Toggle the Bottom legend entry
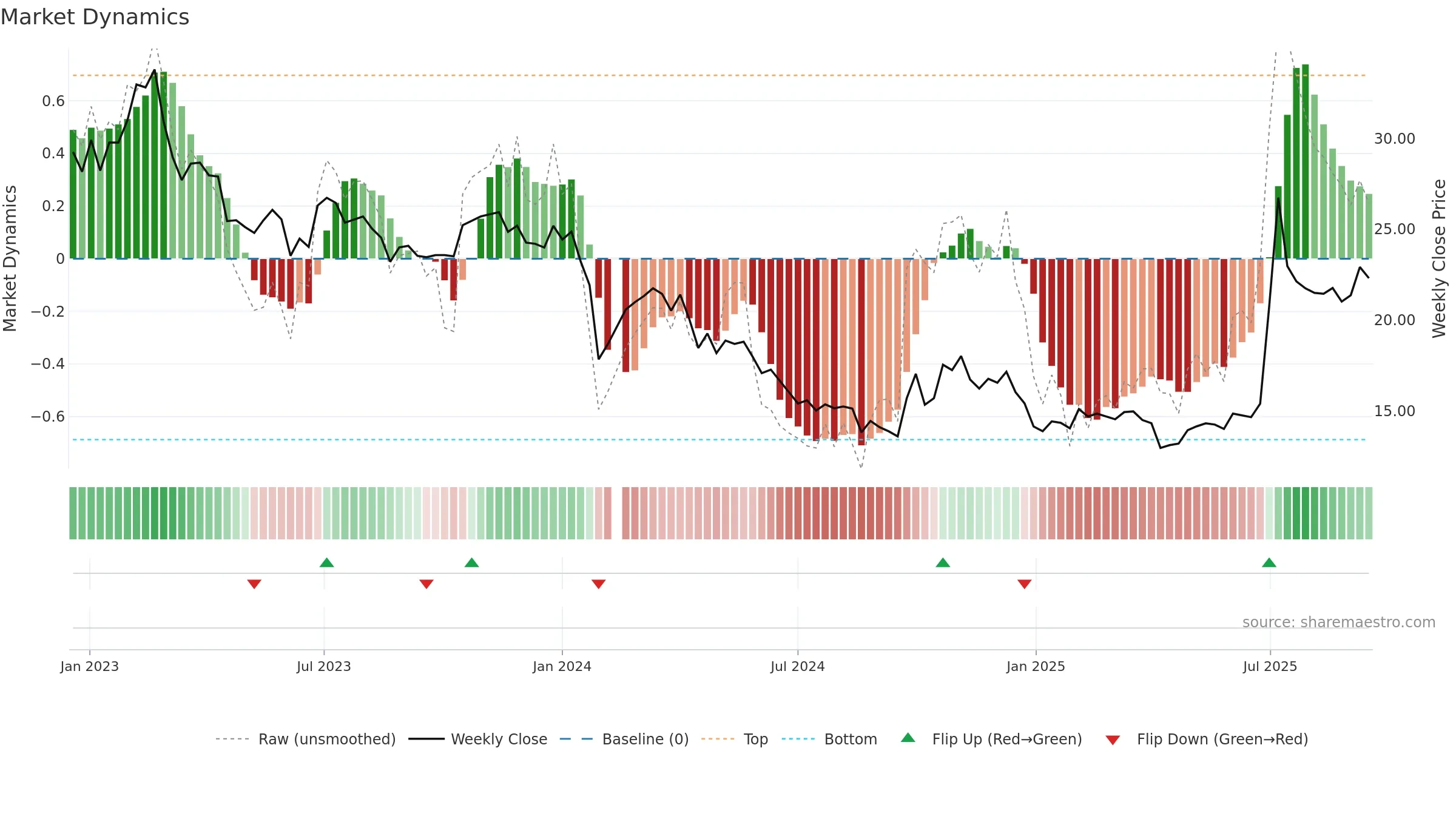The width and height of the screenshot is (1456, 819). (x=829, y=739)
